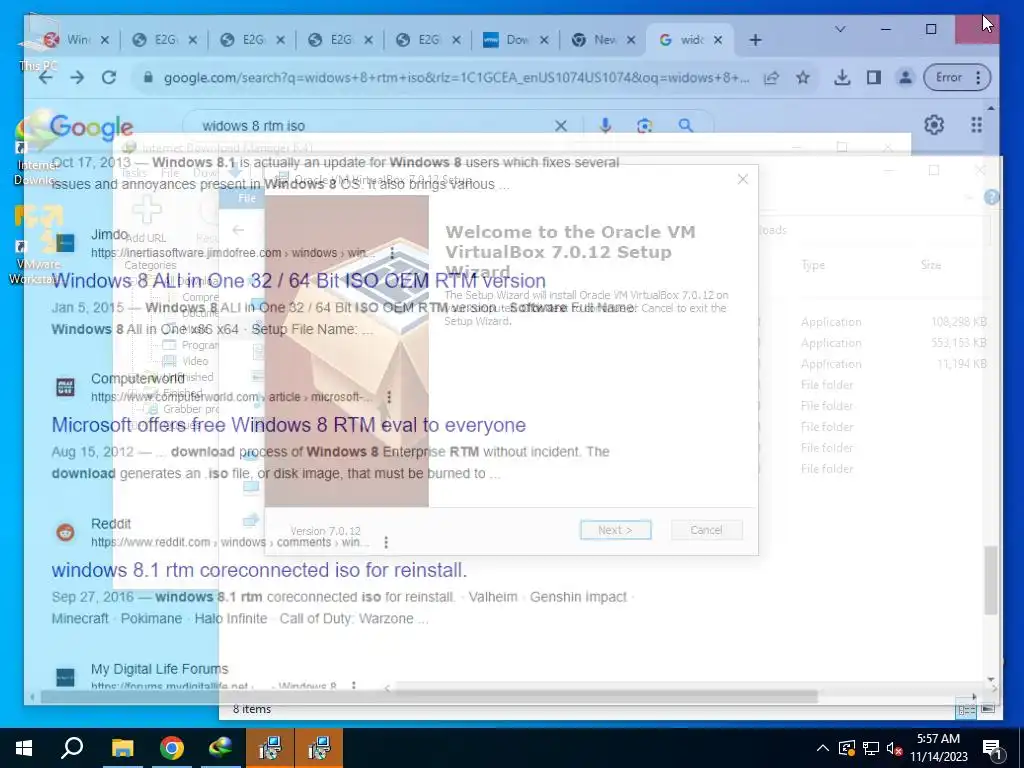
Task: Click the padlock site info icon
Action: (148, 78)
